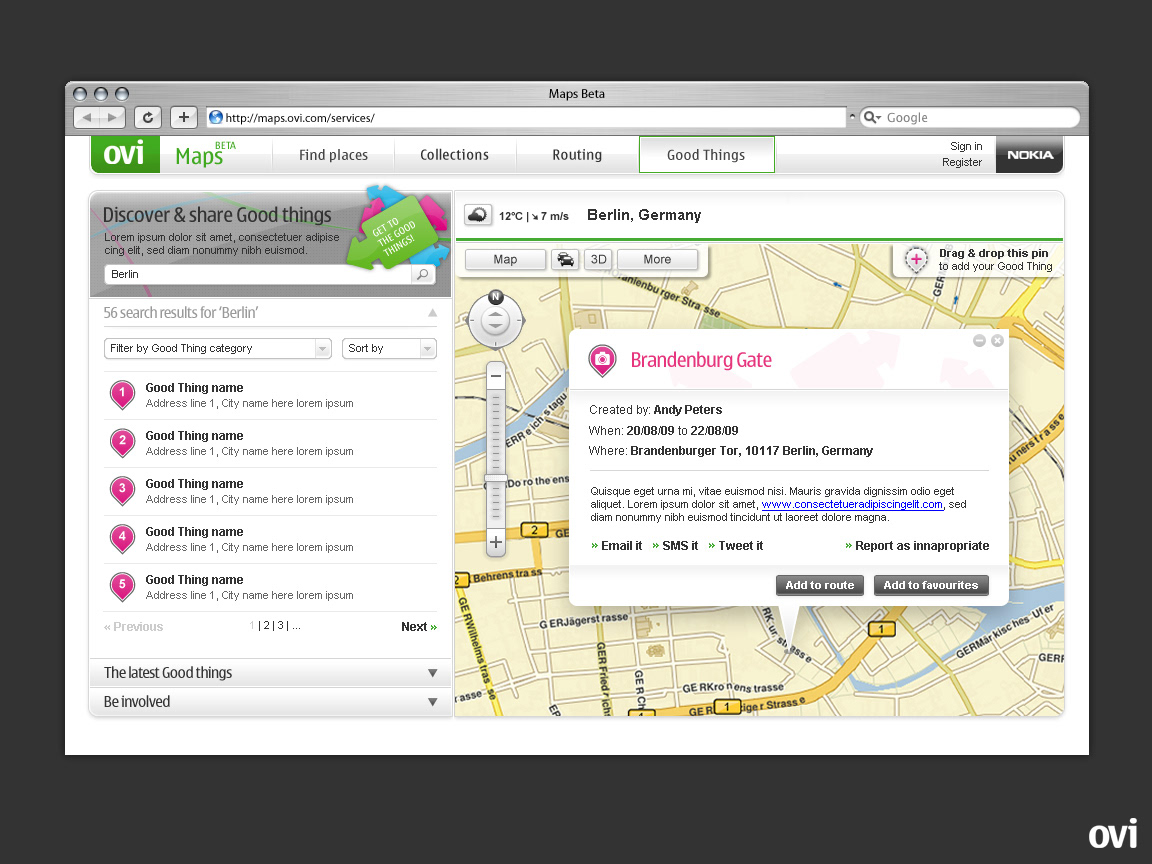Click pin number 3 in results
The width and height of the screenshot is (1152, 864).
pyautogui.click(x=122, y=491)
